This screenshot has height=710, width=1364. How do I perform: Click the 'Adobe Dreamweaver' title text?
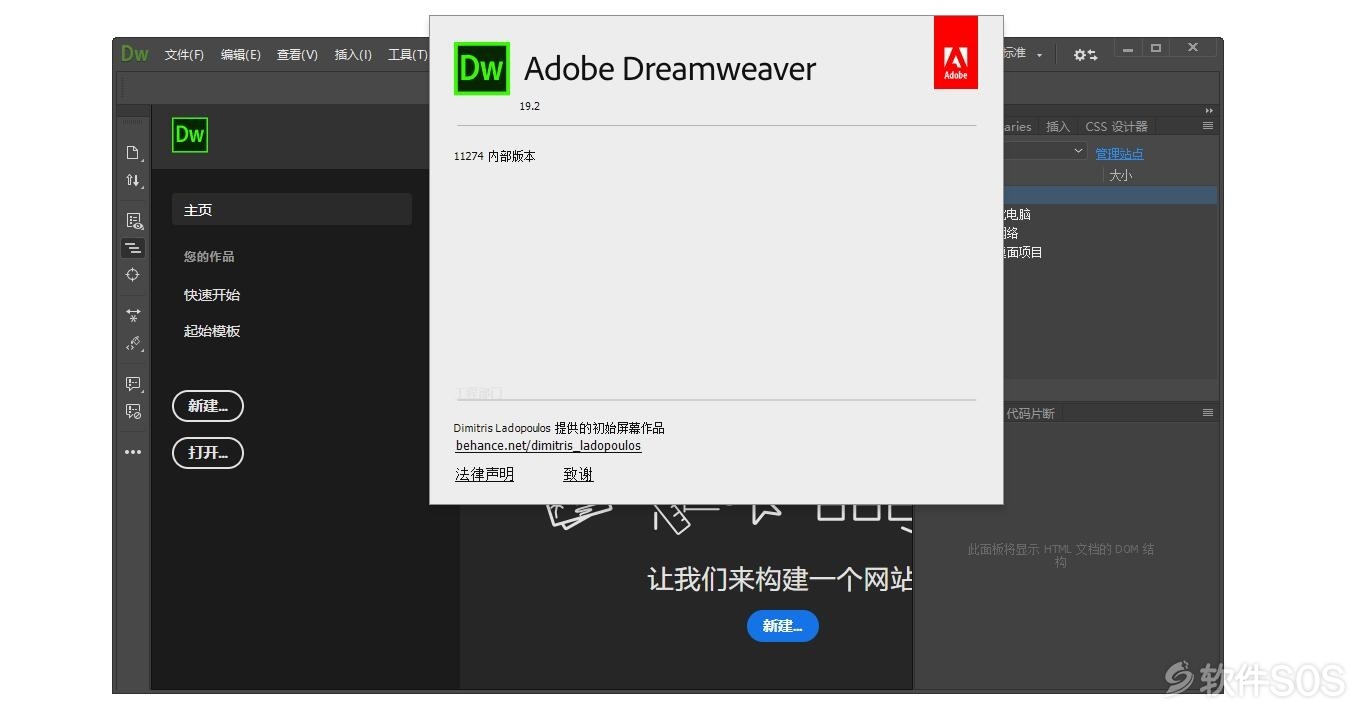tap(670, 69)
